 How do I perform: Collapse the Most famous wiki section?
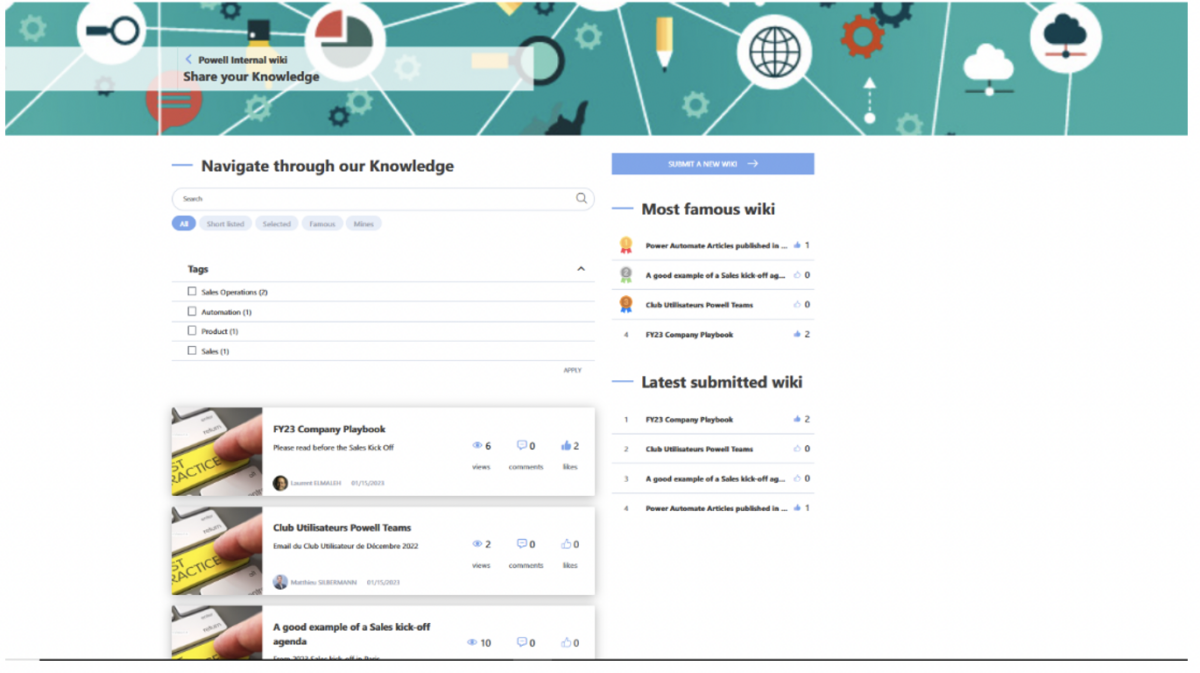pos(712,209)
